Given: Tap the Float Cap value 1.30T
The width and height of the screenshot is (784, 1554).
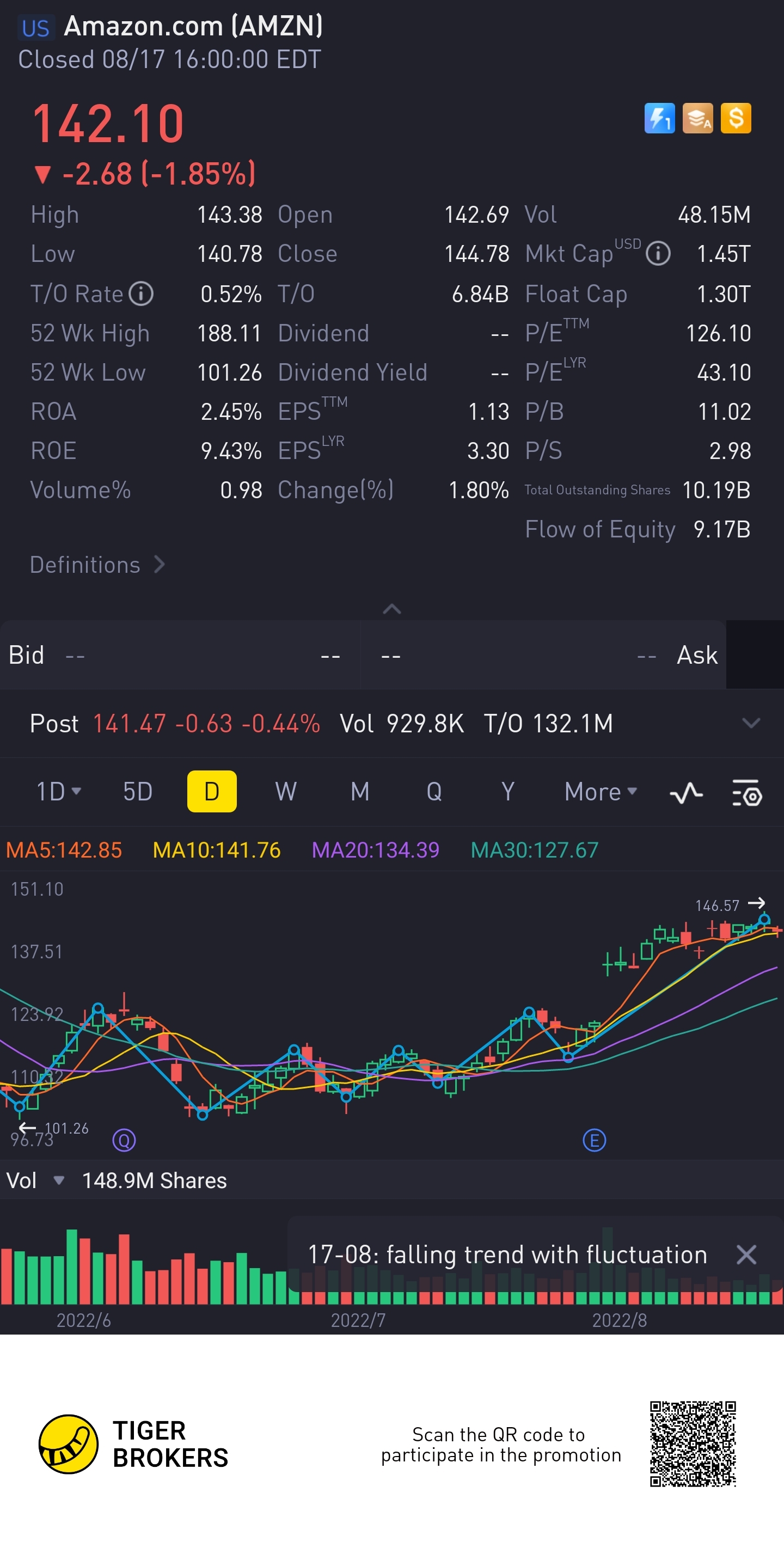Looking at the screenshot, I should click(724, 294).
